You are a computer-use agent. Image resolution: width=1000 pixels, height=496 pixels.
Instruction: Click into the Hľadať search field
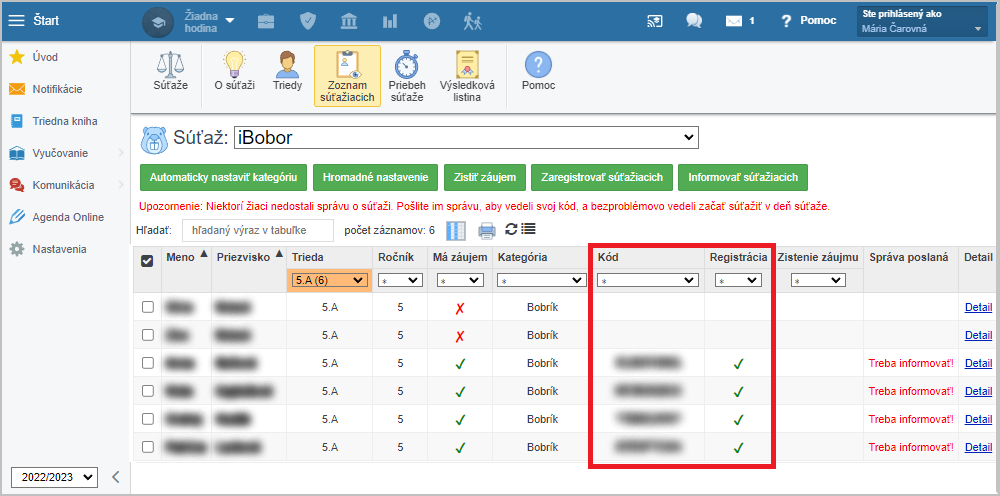coord(257,231)
